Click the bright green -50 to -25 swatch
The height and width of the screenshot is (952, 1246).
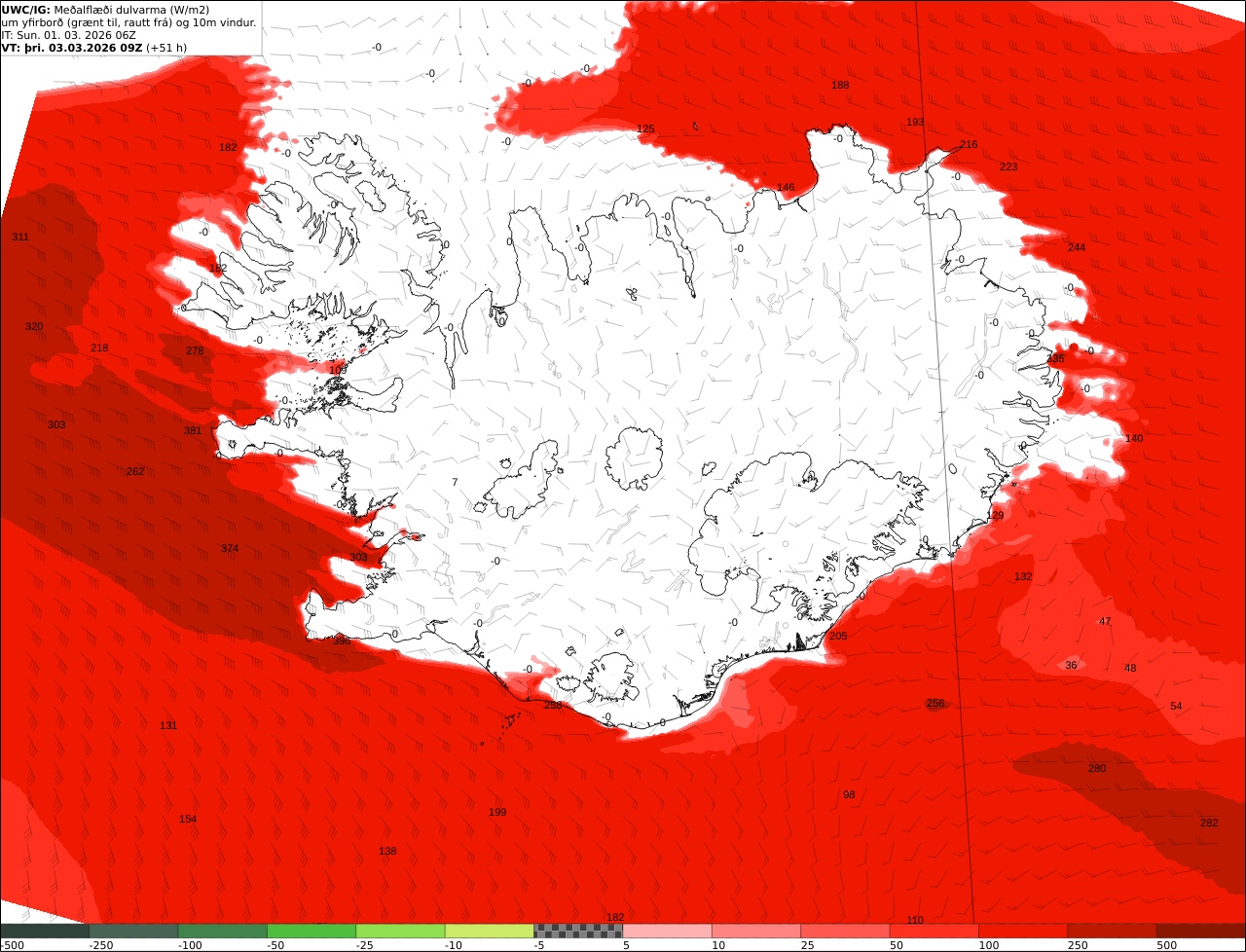coord(311,931)
